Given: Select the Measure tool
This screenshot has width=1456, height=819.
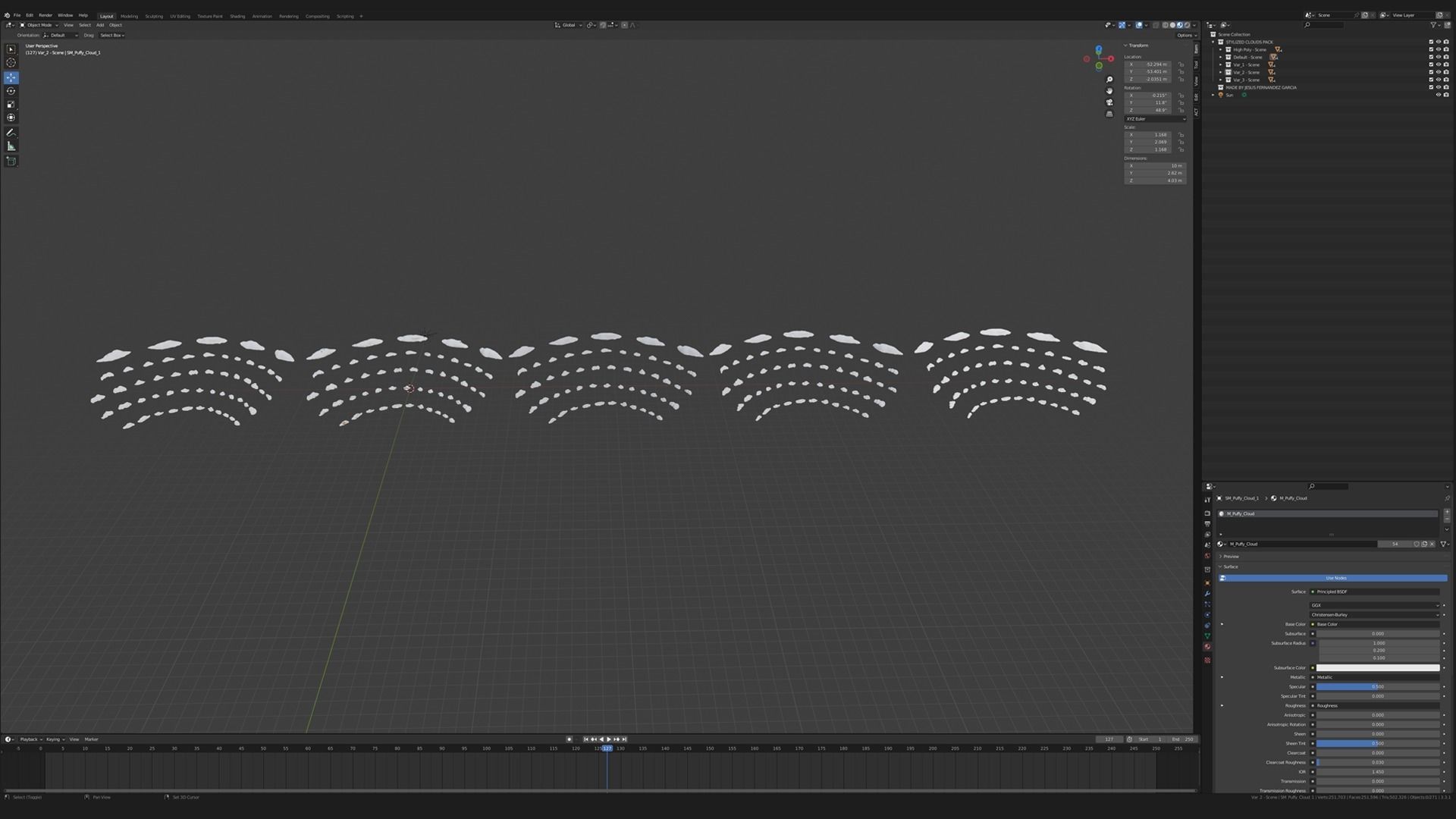Looking at the screenshot, I should click(x=11, y=146).
